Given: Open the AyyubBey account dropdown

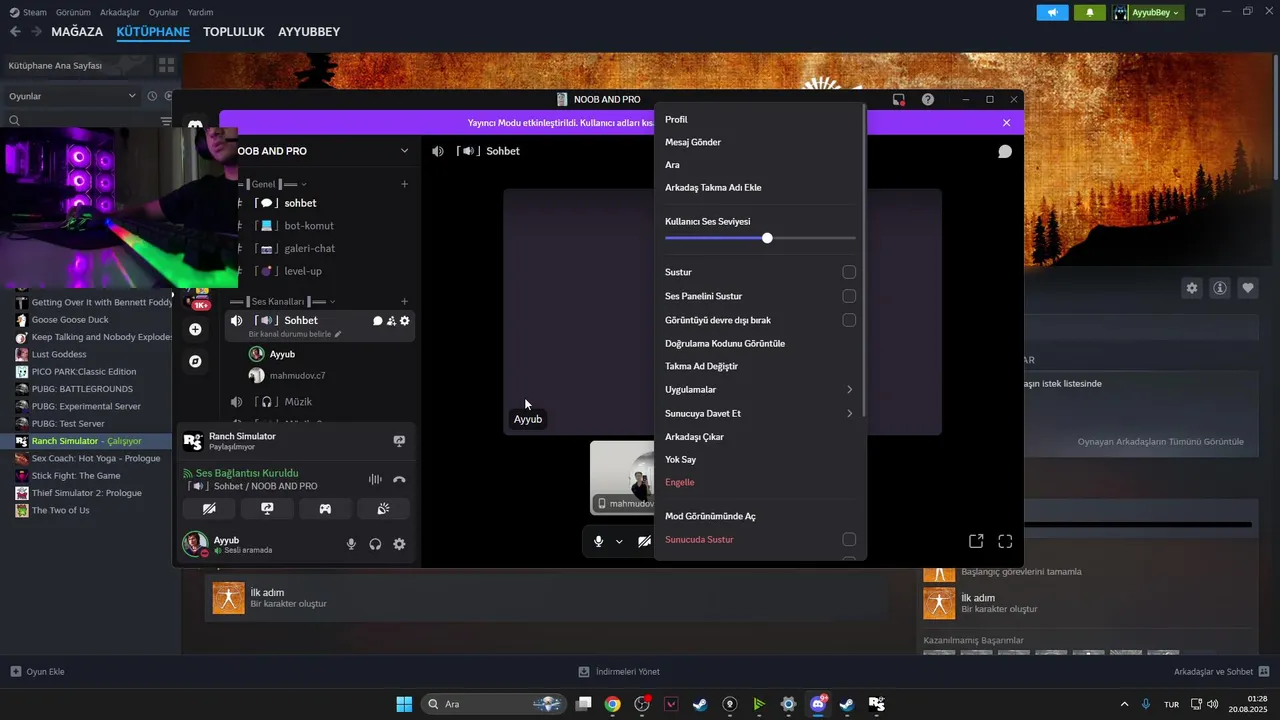Looking at the screenshot, I should coord(1148,13).
